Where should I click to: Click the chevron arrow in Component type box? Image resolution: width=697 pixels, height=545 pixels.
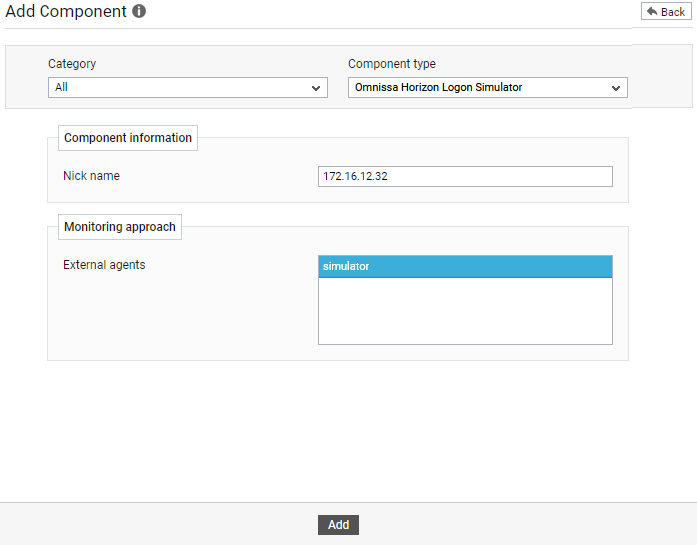pyautogui.click(x=616, y=88)
